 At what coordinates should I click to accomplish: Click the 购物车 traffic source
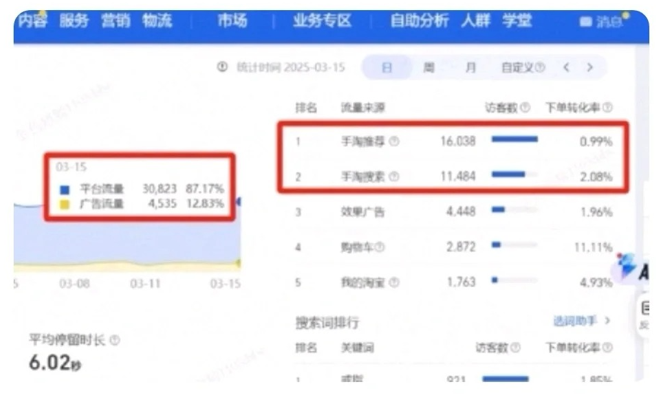click(x=357, y=247)
